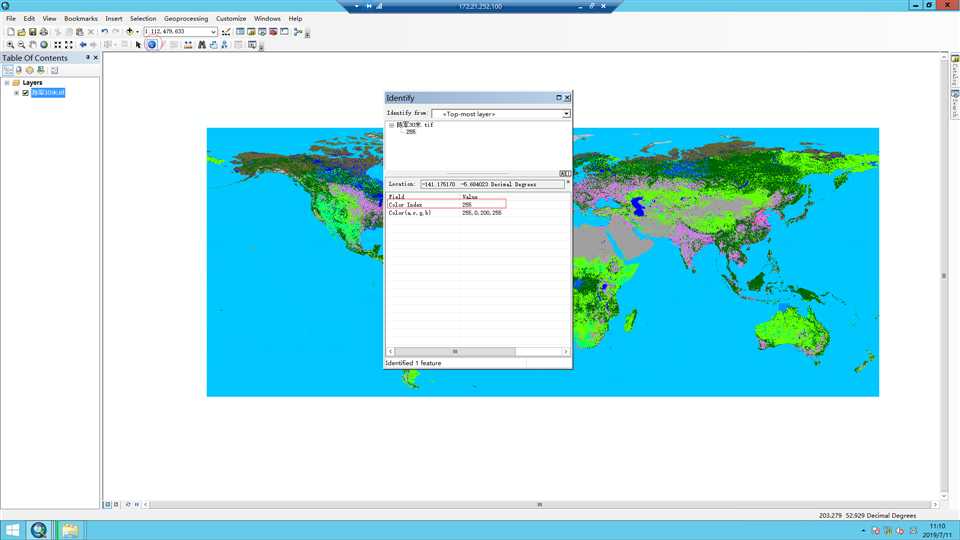Open the Windows menu
Image resolution: width=960 pixels, height=540 pixels.
pos(267,18)
